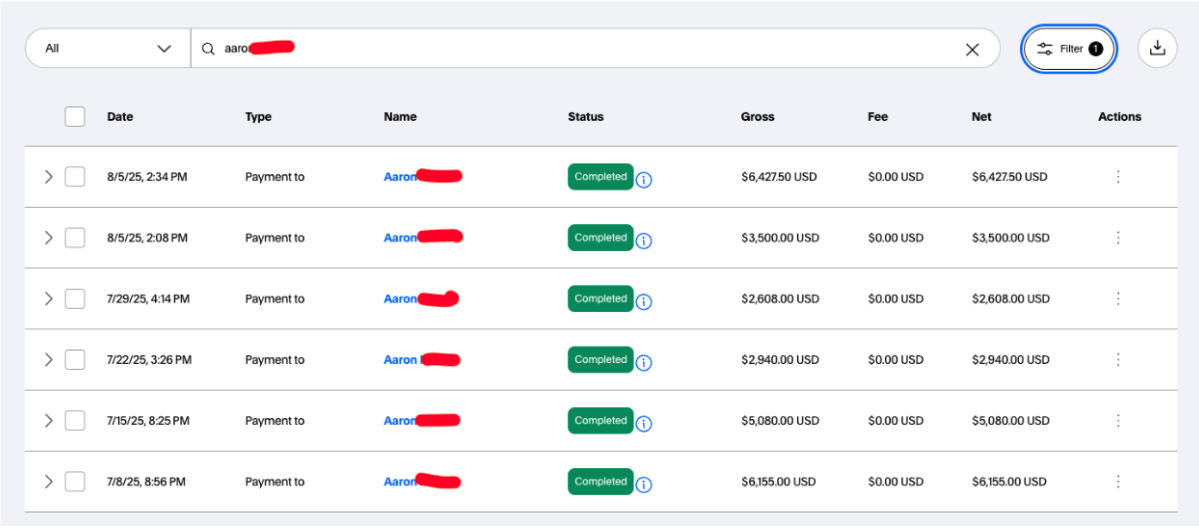
Task: Click the $6,155.00 USD net amount
Action: tap(1009, 482)
